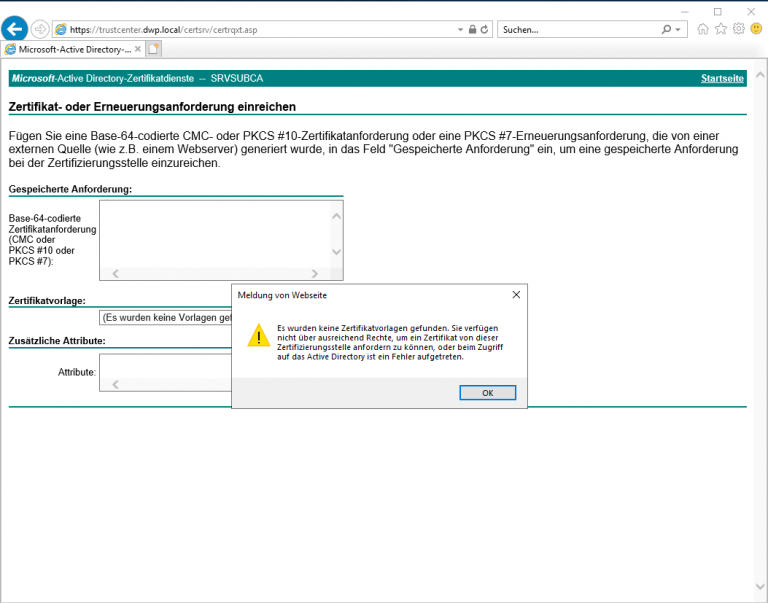Image resolution: width=768 pixels, height=603 pixels.
Task: Close the Meldung von Webseite dialog
Action: (516, 295)
